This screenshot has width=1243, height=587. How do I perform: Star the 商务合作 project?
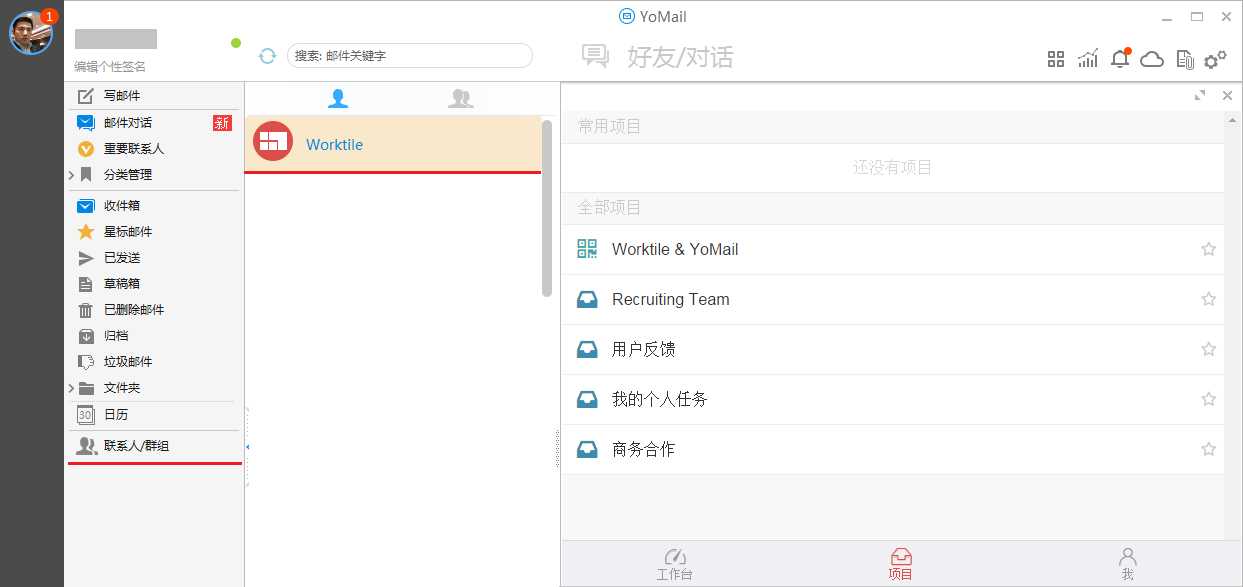click(1208, 449)
